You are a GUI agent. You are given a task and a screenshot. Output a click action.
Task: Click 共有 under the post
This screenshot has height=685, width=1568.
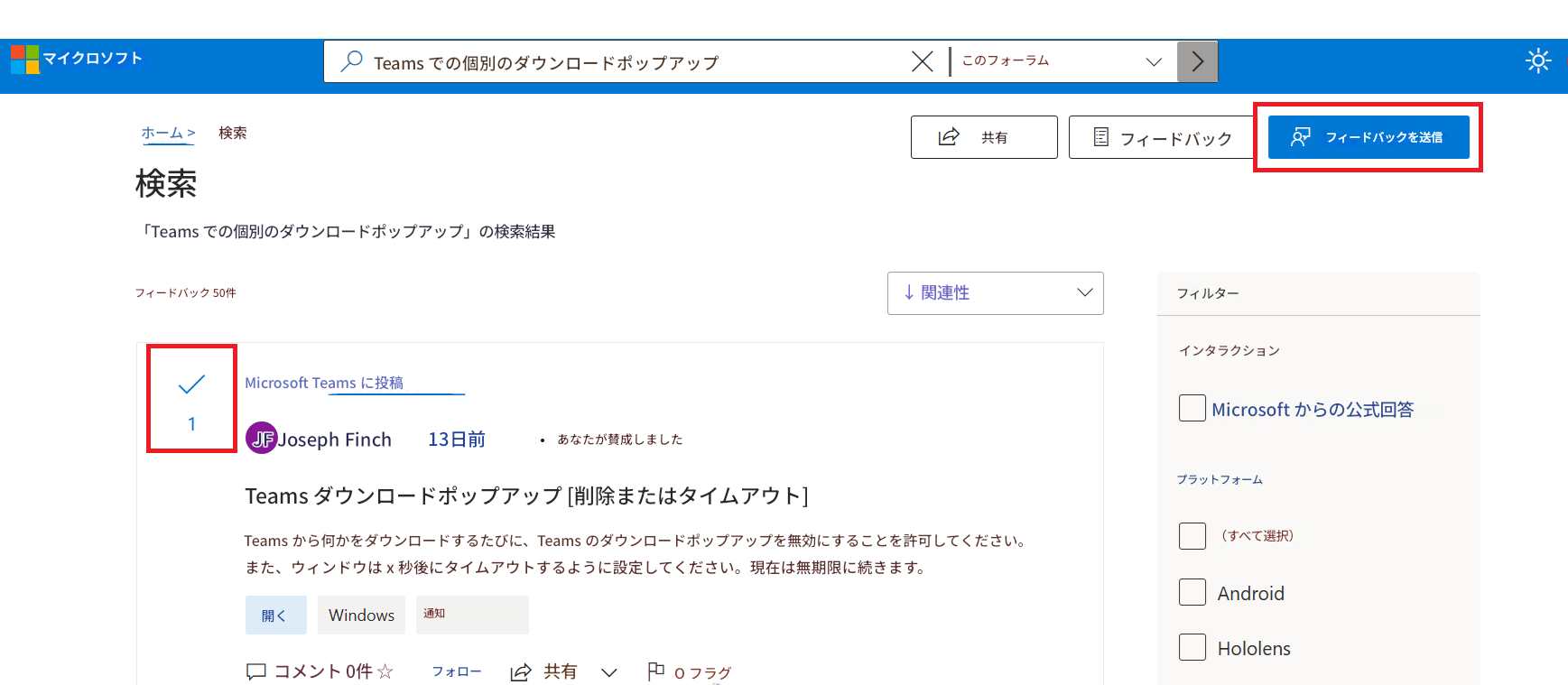pyautogui.click(x=544, y=671)
